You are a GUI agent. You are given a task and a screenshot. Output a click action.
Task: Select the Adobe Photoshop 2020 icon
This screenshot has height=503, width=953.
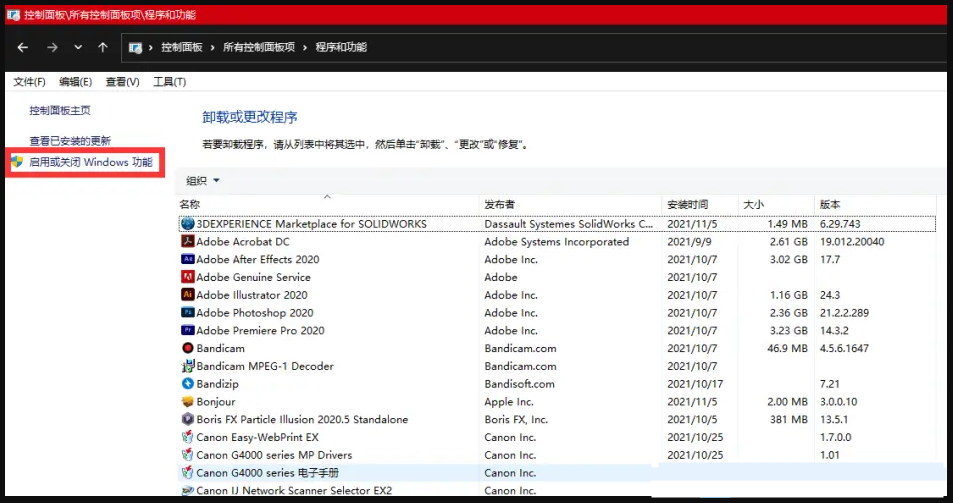(187, 313)
